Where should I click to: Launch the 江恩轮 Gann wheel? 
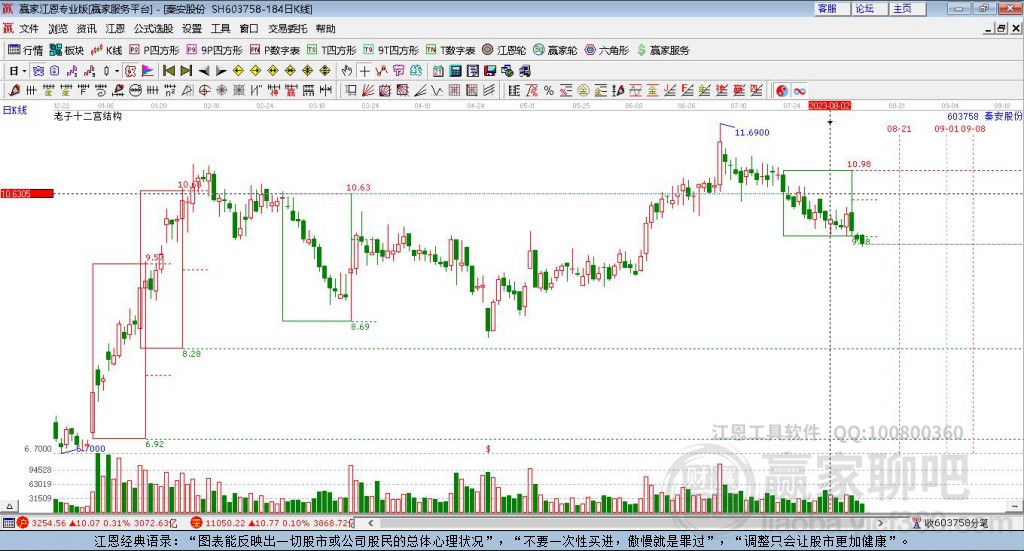coord(504,50)
